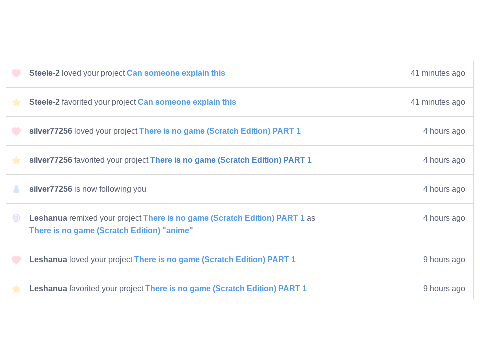The width and height of the screenshot is (480, 360).
Task: Click the star icon beside Leshanua favorited message
Action: point(16,288)
